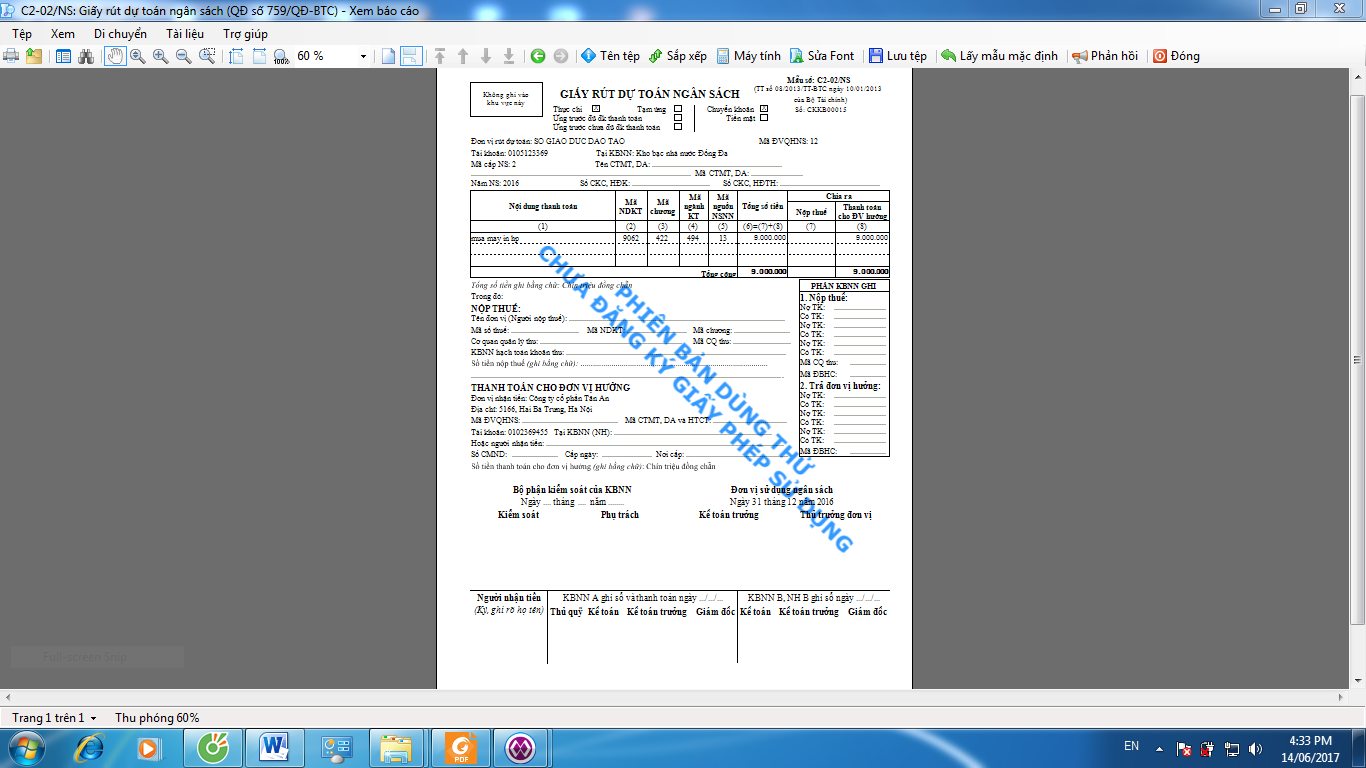1366x768 pixels.
Task: Open the Trợ giúp menu
Action: [245, 33]
